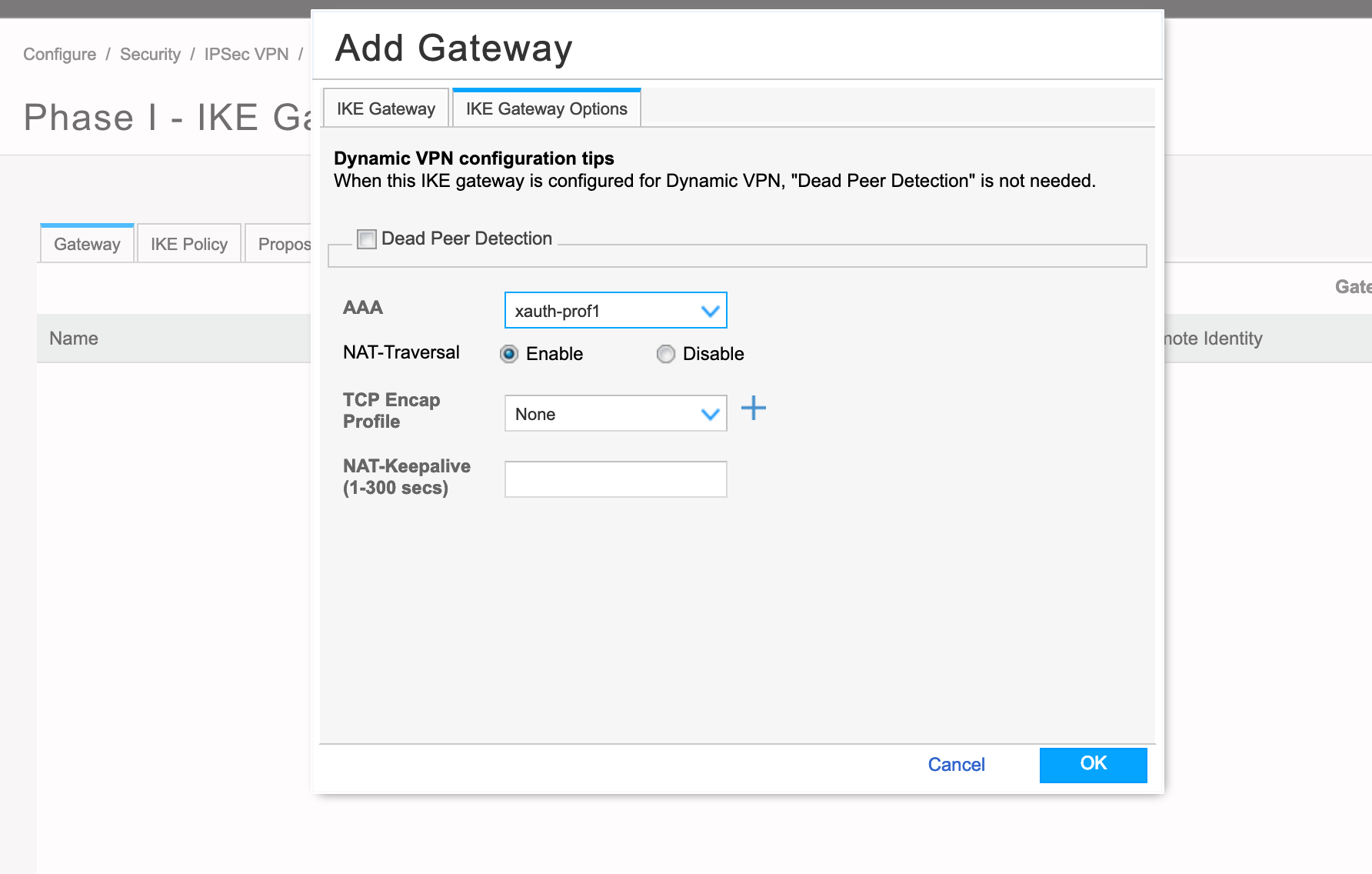Viewport: 1372px width, 874px height.
Task: Click the Name column header
Action: click(x=73, y=339)
